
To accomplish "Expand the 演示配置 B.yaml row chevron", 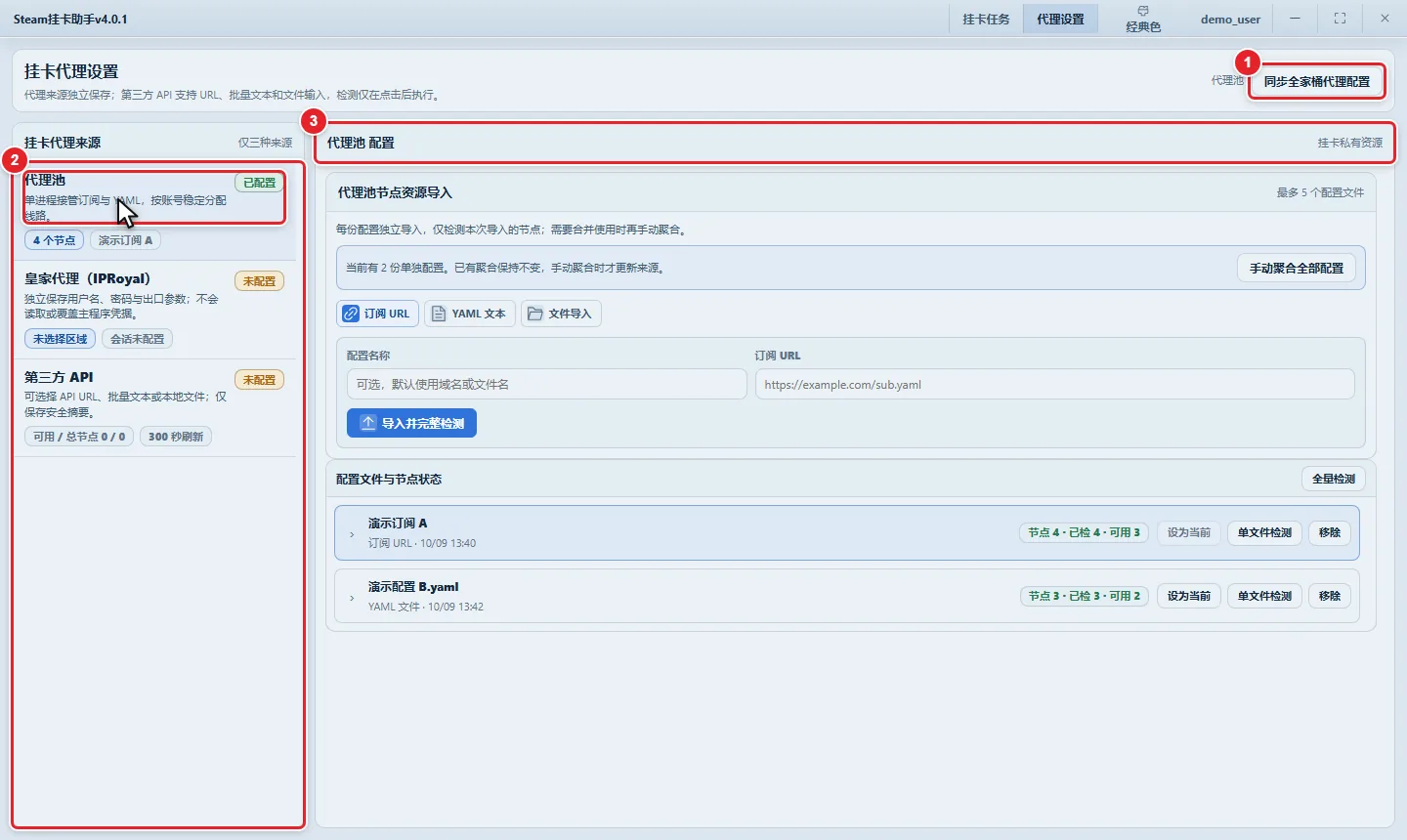I will click(352, 598).
